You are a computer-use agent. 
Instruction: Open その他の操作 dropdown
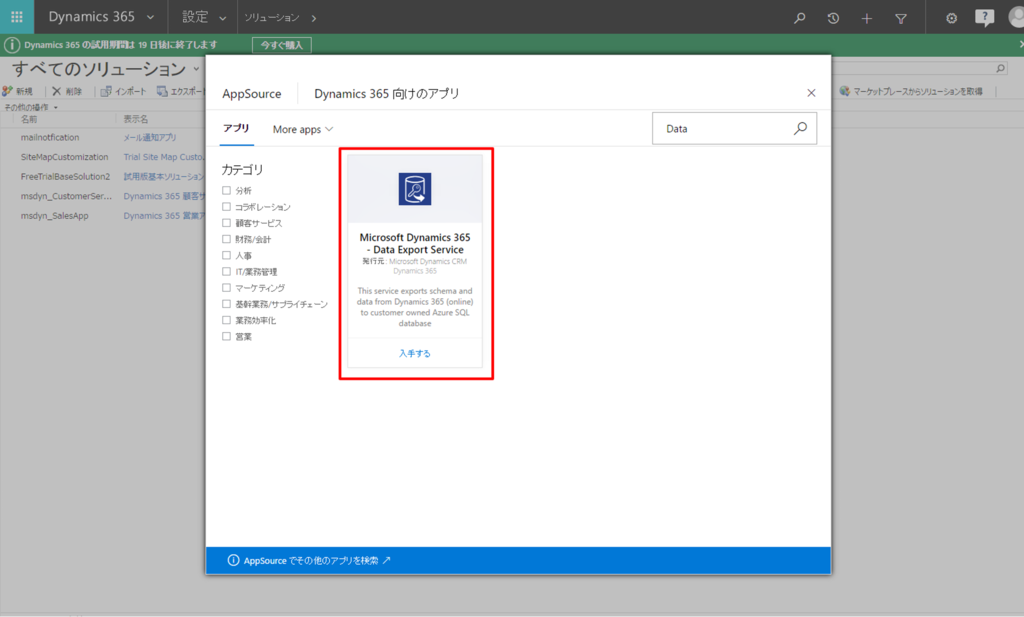point(31,107)
